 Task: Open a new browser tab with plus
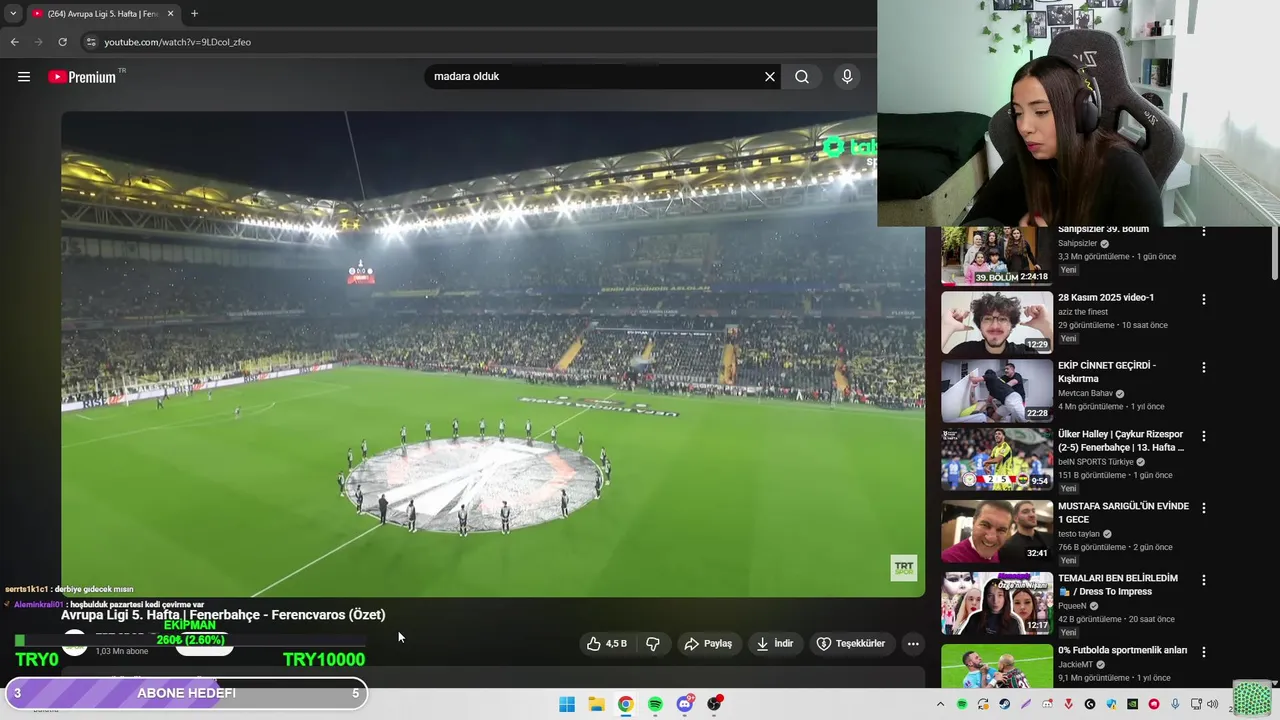click(x=194, y=14)
